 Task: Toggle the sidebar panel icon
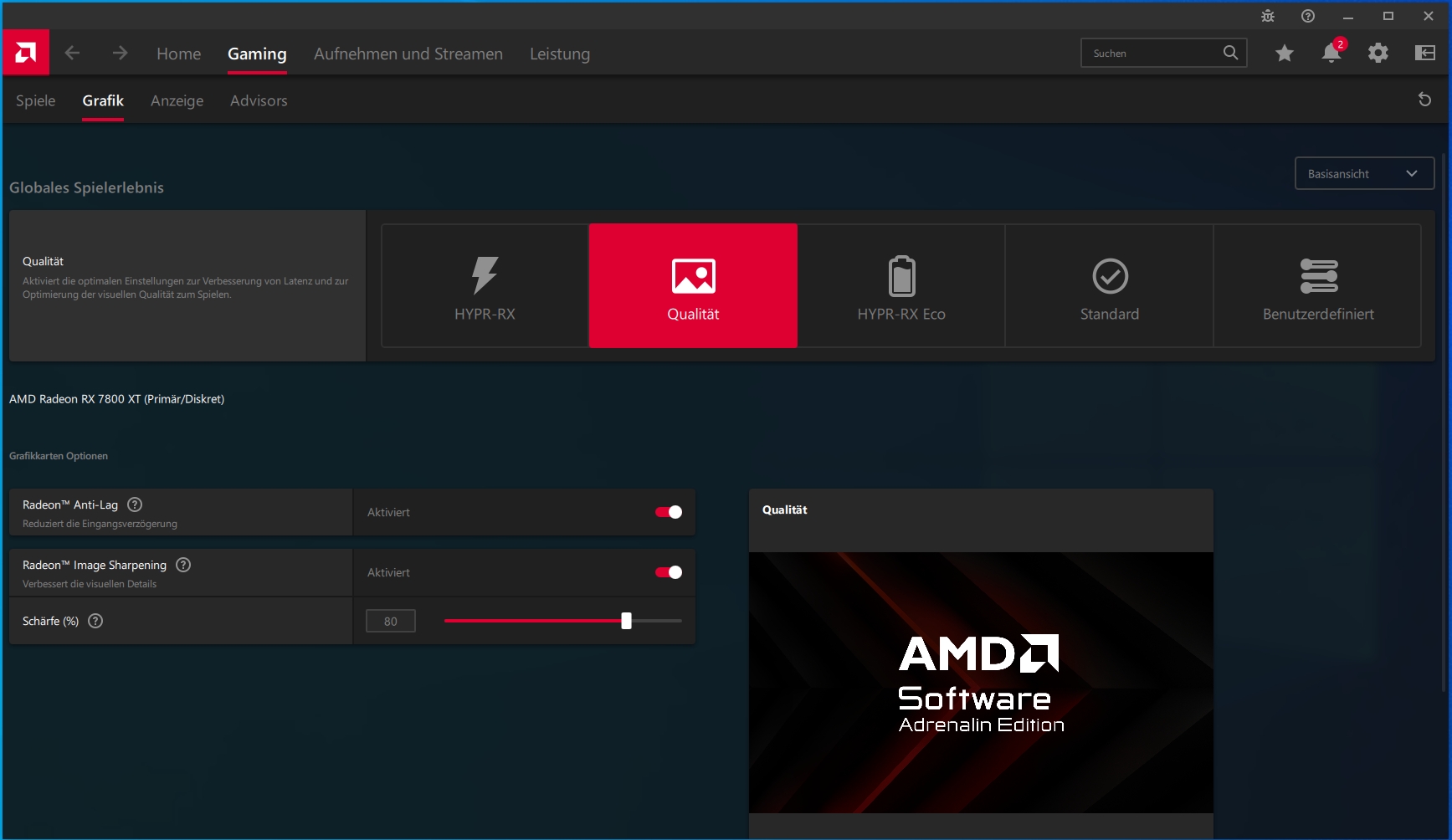[x=1425, y=54]
